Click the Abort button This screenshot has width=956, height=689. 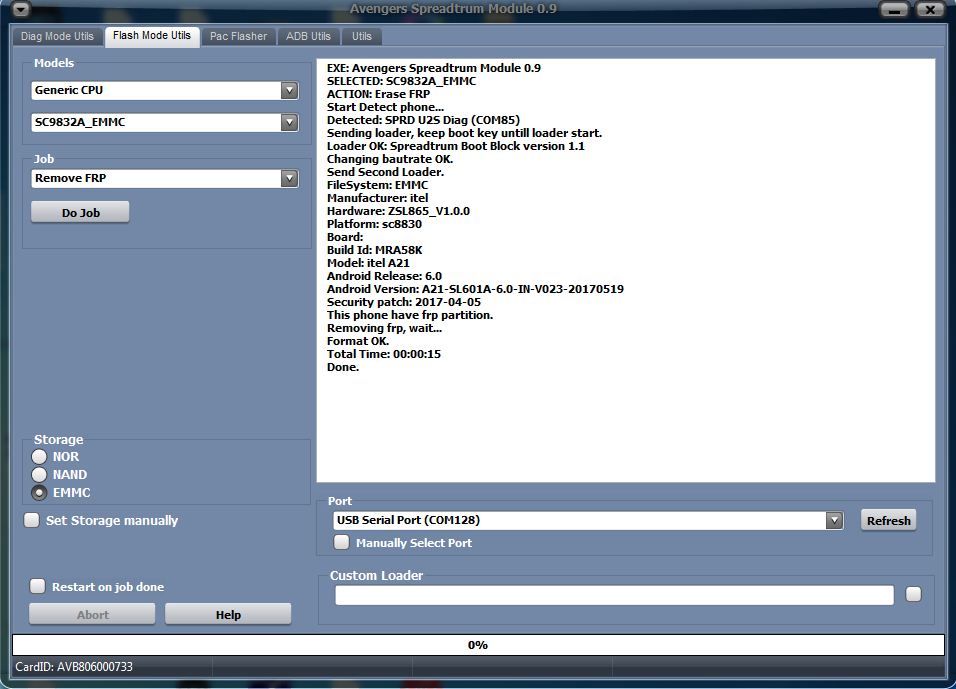click(92, 614)
